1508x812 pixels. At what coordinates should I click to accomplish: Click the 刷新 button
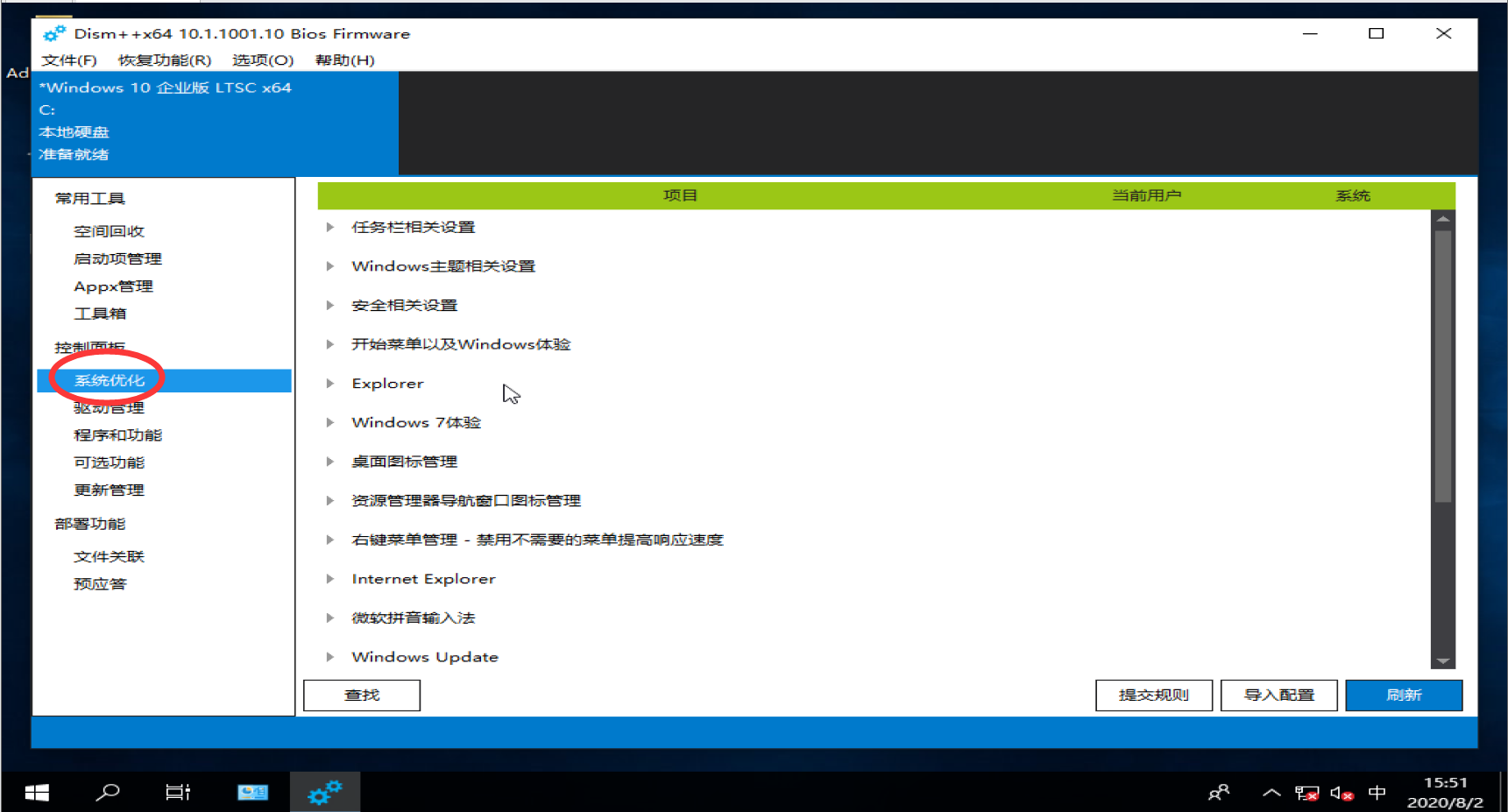coord(1403,695)
